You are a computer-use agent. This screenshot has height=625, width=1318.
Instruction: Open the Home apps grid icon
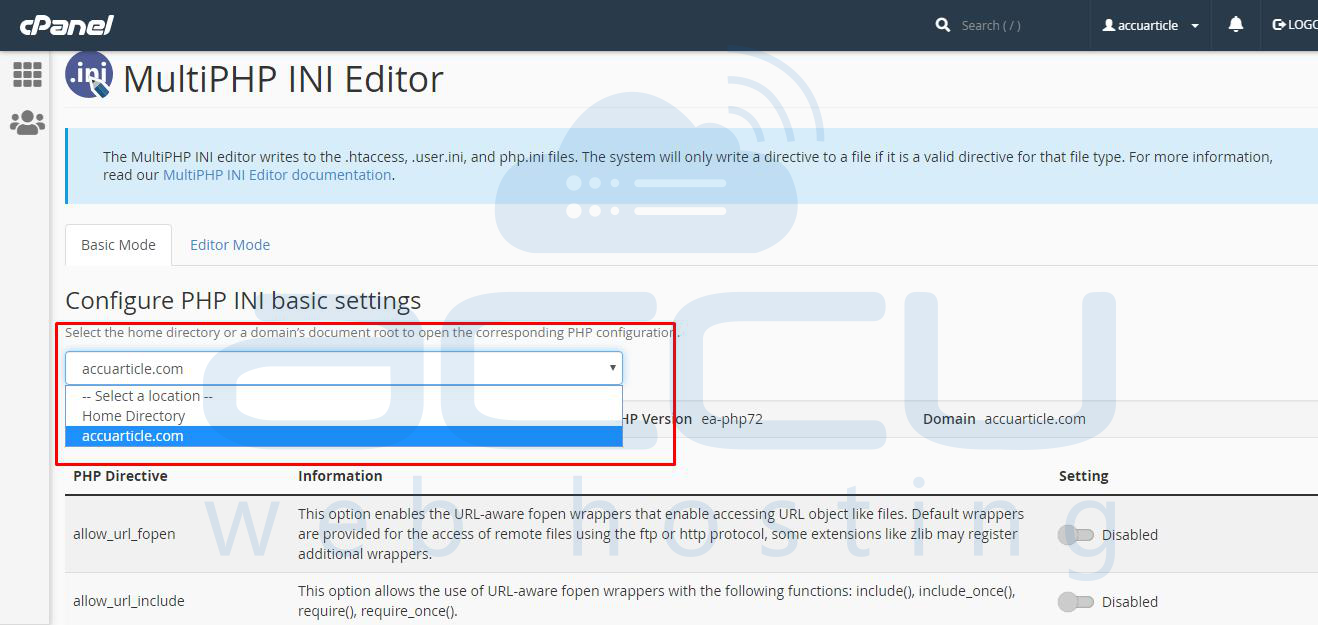point(27,74)
